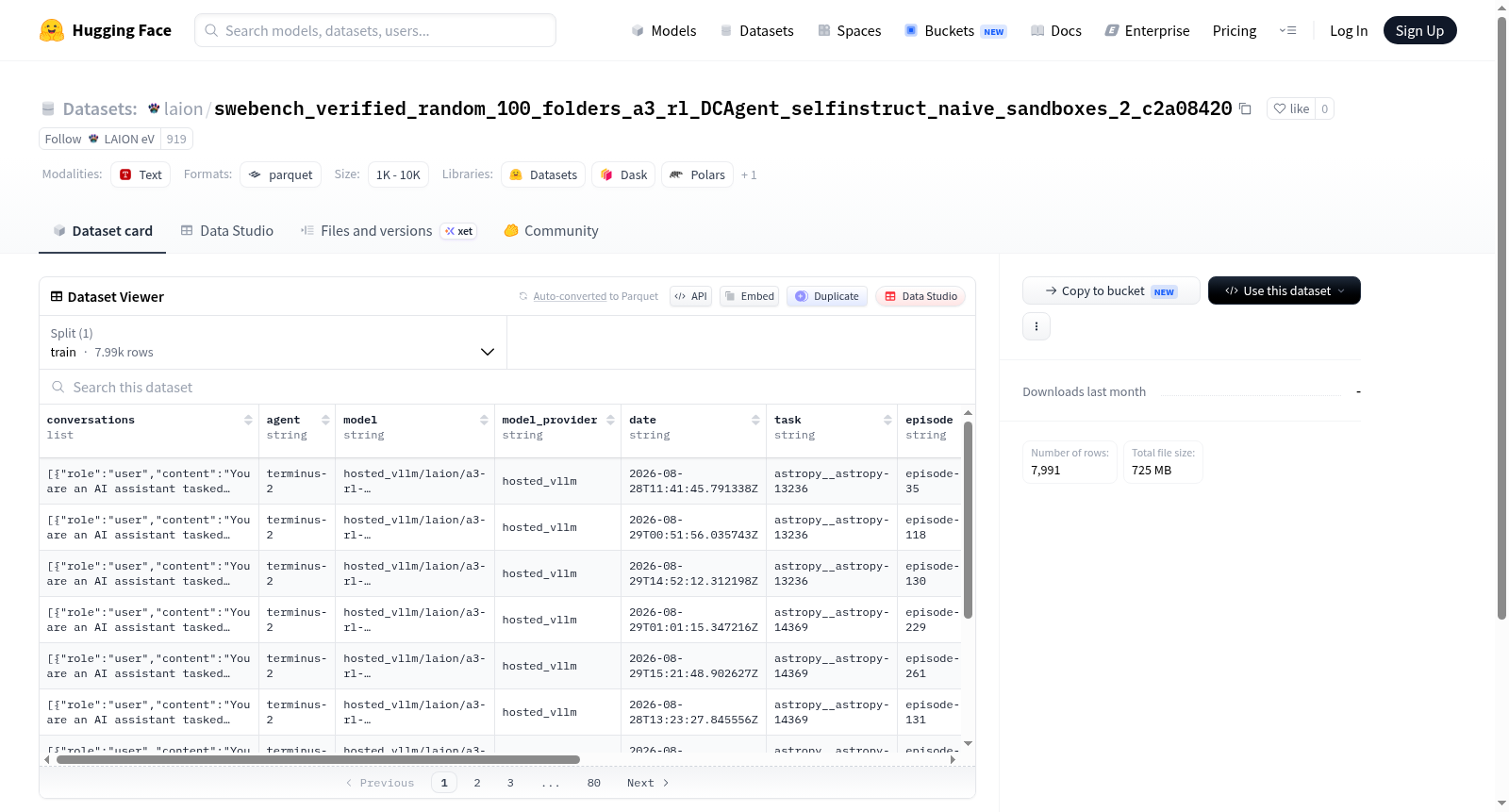Click the episode-229 cell
Screen dimensions: 1509x812
click(929, 620)
